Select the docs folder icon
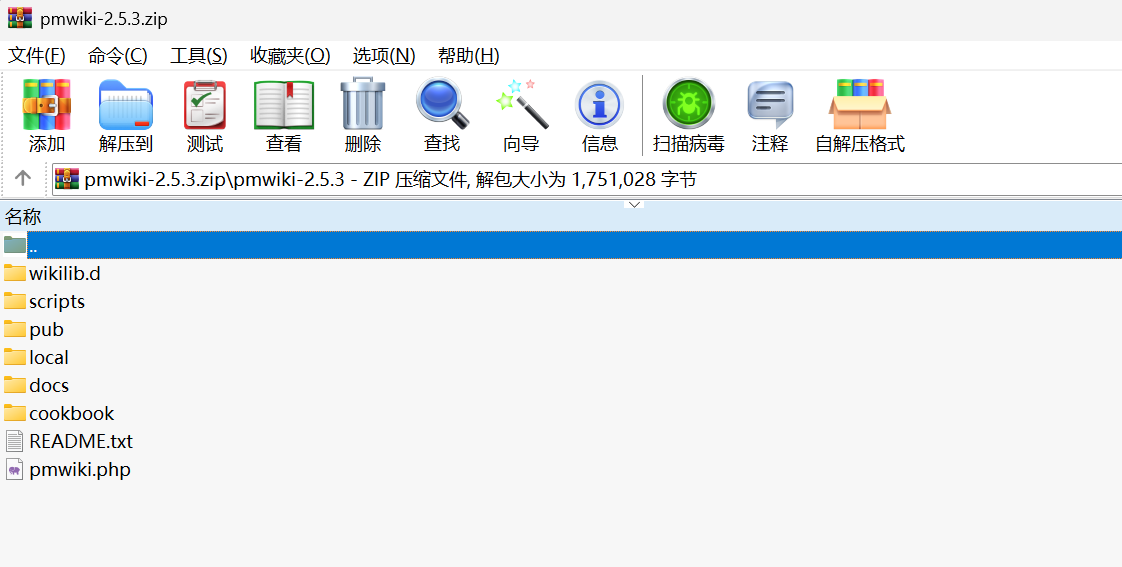 click(14, 384)
